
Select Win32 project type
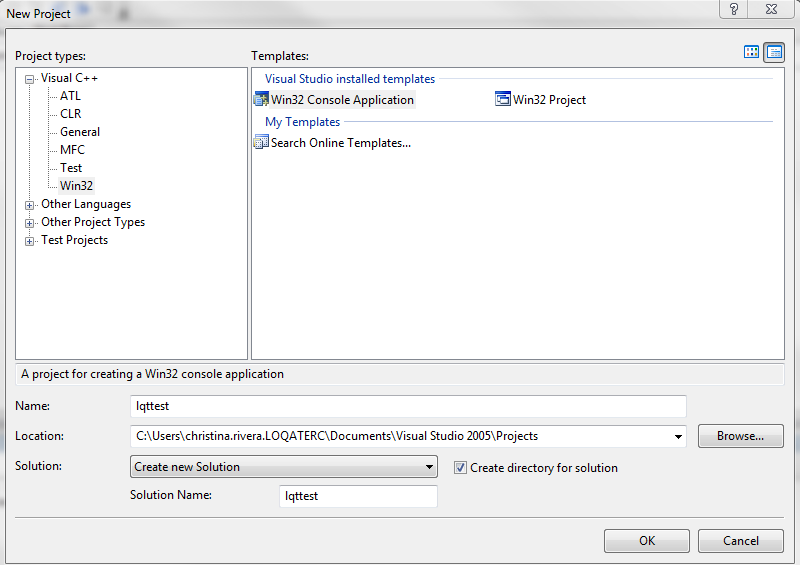click(76, 186)
